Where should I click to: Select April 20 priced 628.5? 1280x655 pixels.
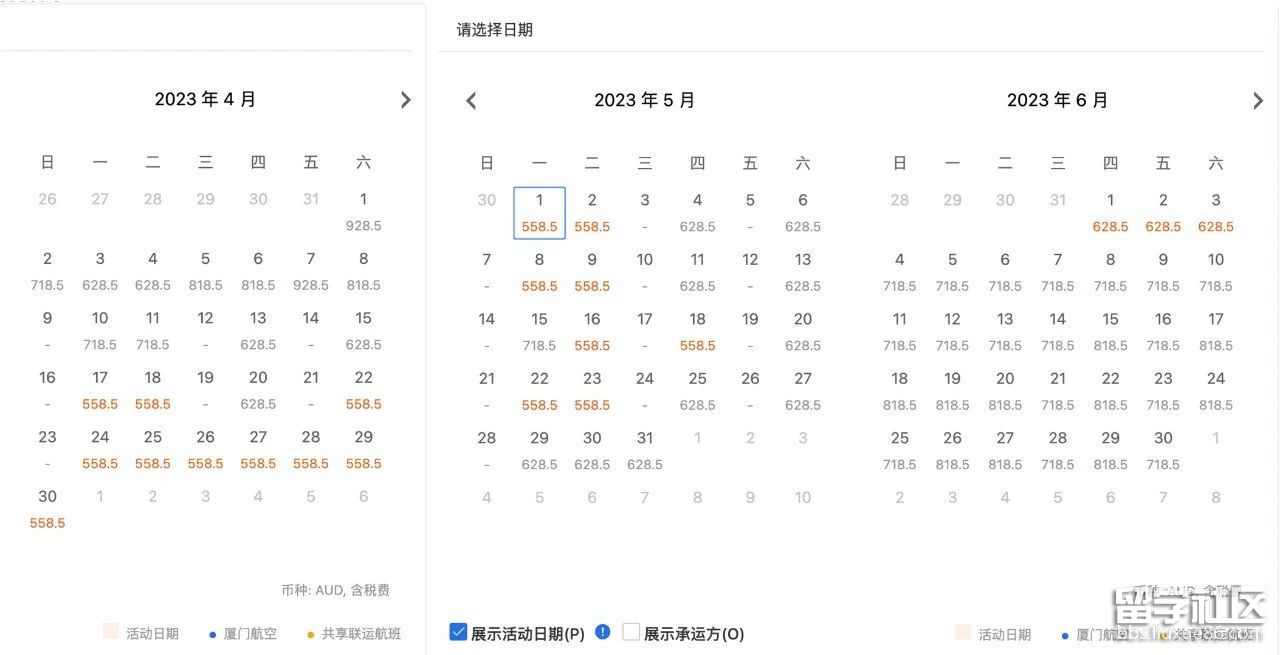click(x=258, y=390)
